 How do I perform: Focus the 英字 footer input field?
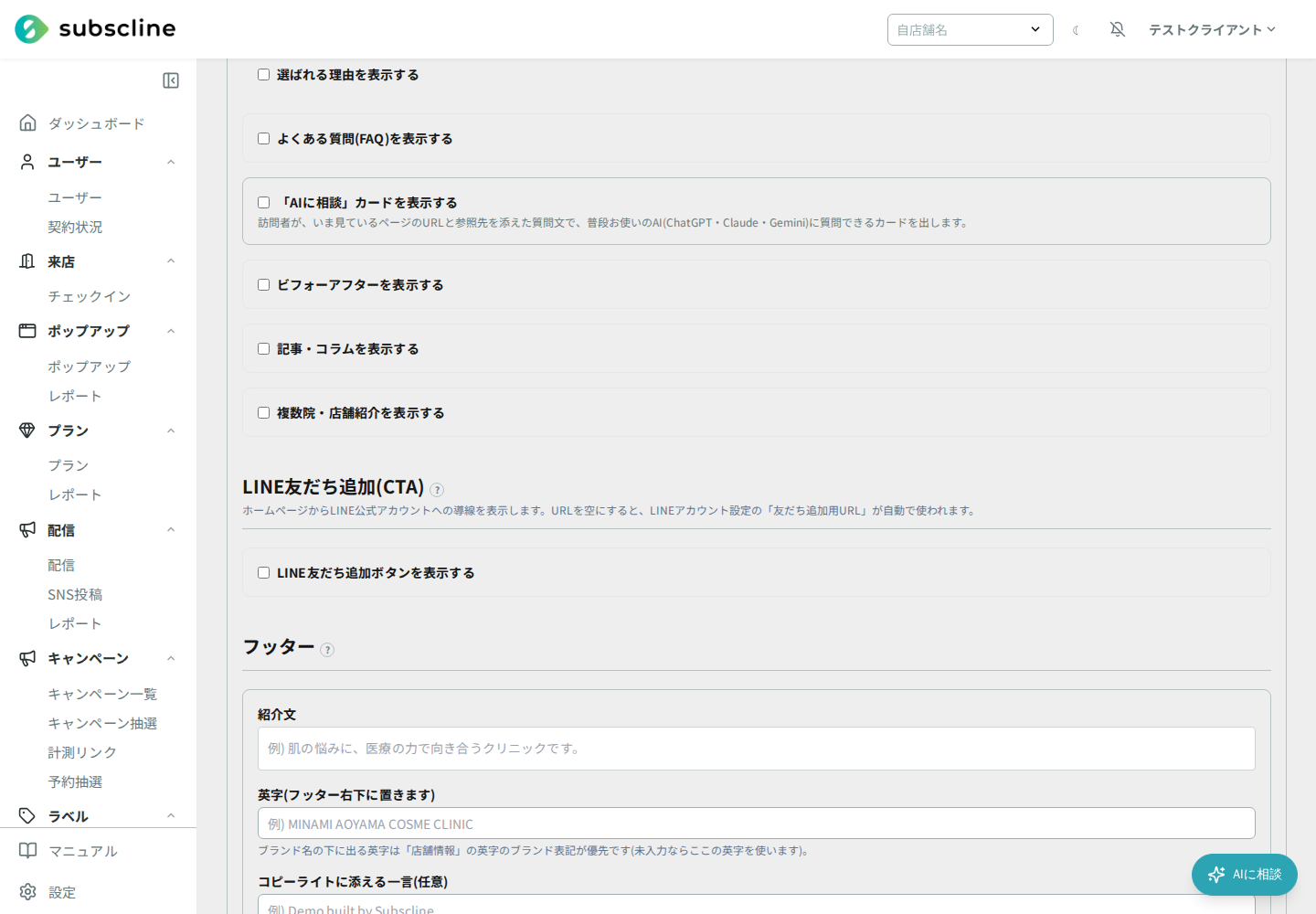[x=756, y=824]
